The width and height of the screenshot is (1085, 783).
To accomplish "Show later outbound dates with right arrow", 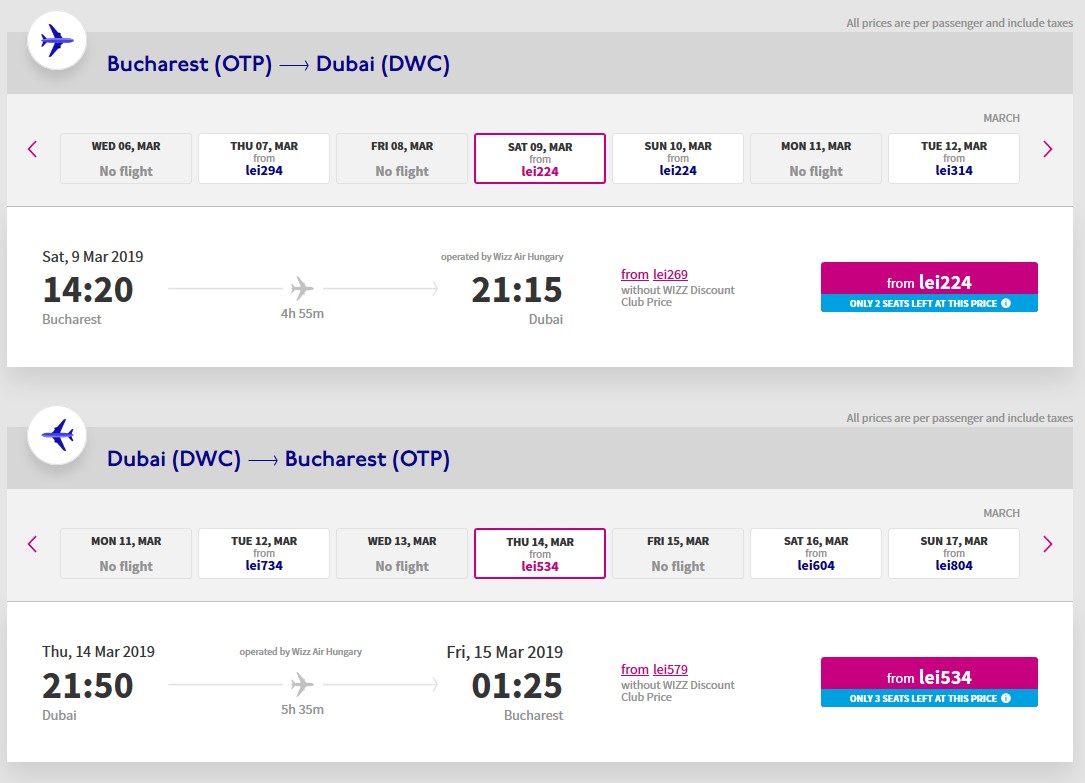I will pos(1047,149).
